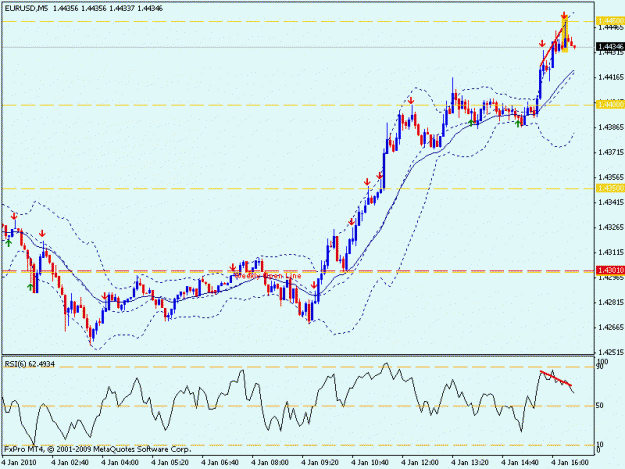This screenshot has height=469, width=625.
Task: Click the black current price label 1.44346
Action: click(x=611, y=47)
